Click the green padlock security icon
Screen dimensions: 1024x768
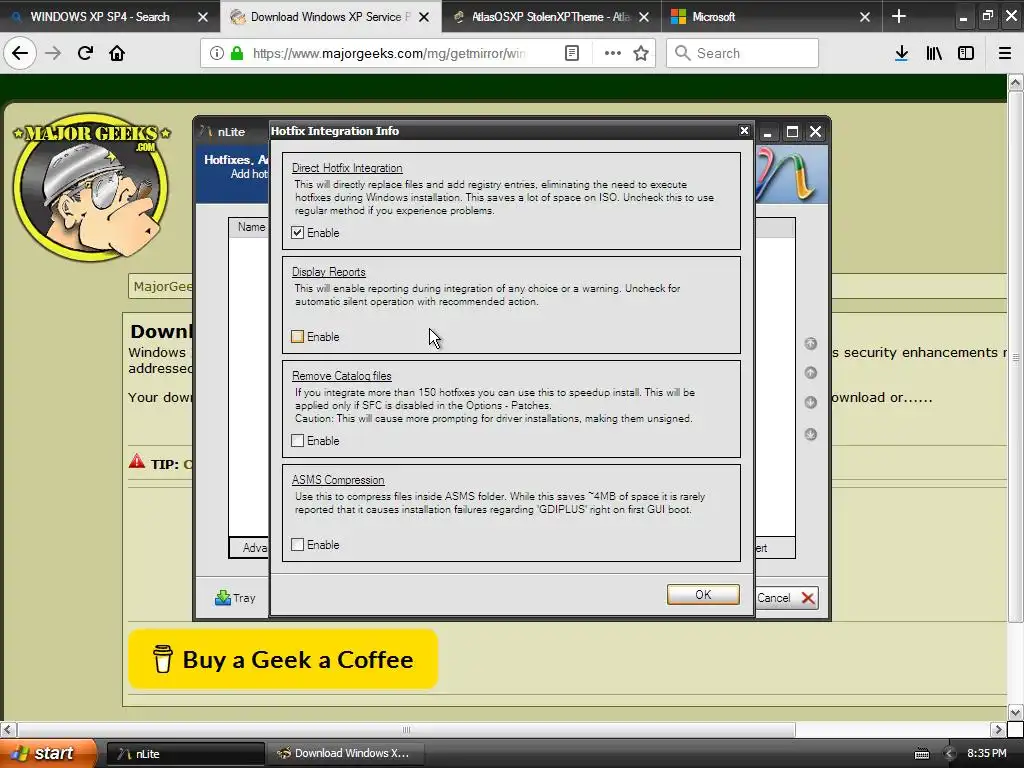pos(237,53)
